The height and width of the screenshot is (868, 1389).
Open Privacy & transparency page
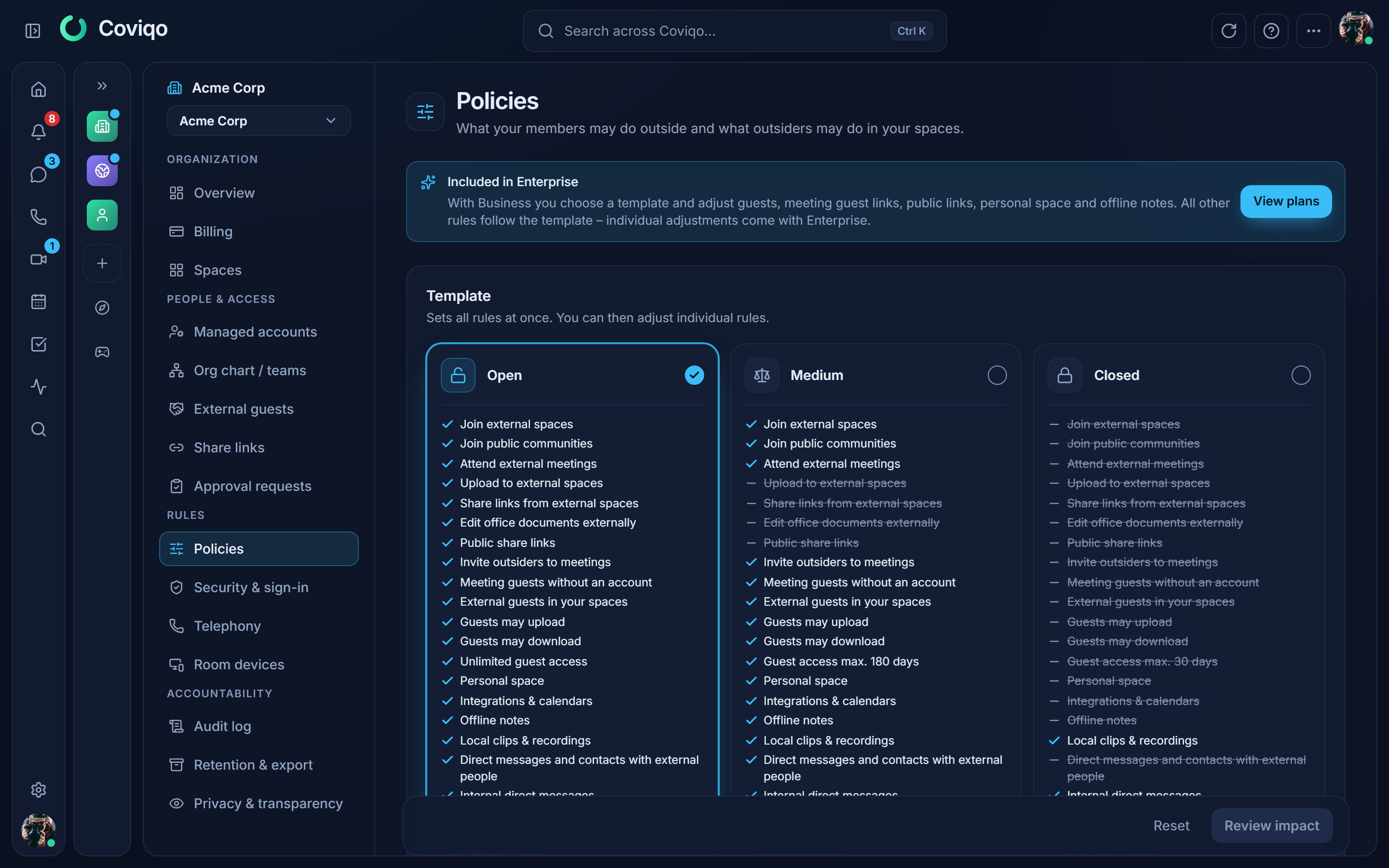pos(259,803)
